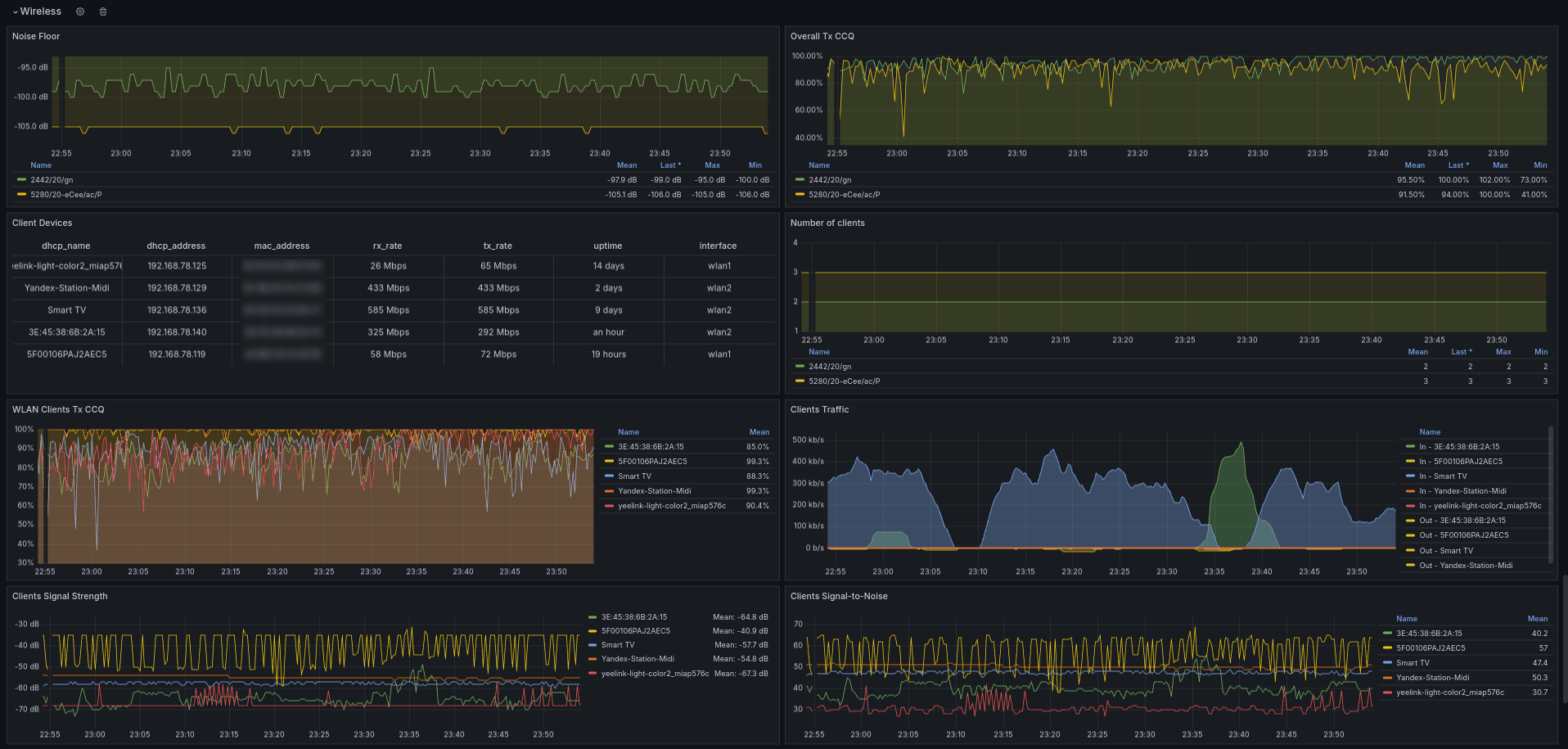
Task: Select the 'an hour' uptime cell
Action: point(608,332)
